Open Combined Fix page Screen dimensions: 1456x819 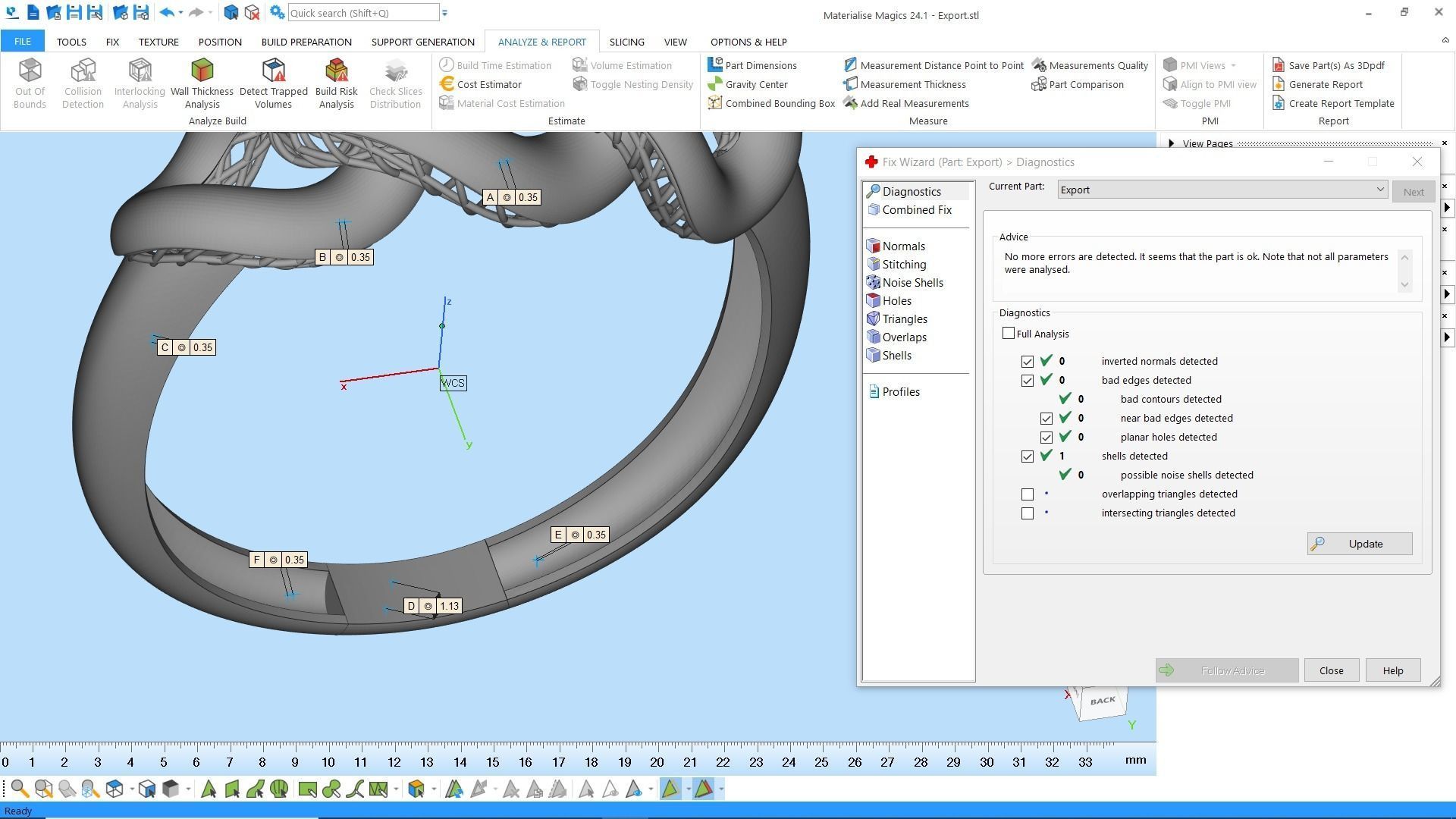coord(909,210)
